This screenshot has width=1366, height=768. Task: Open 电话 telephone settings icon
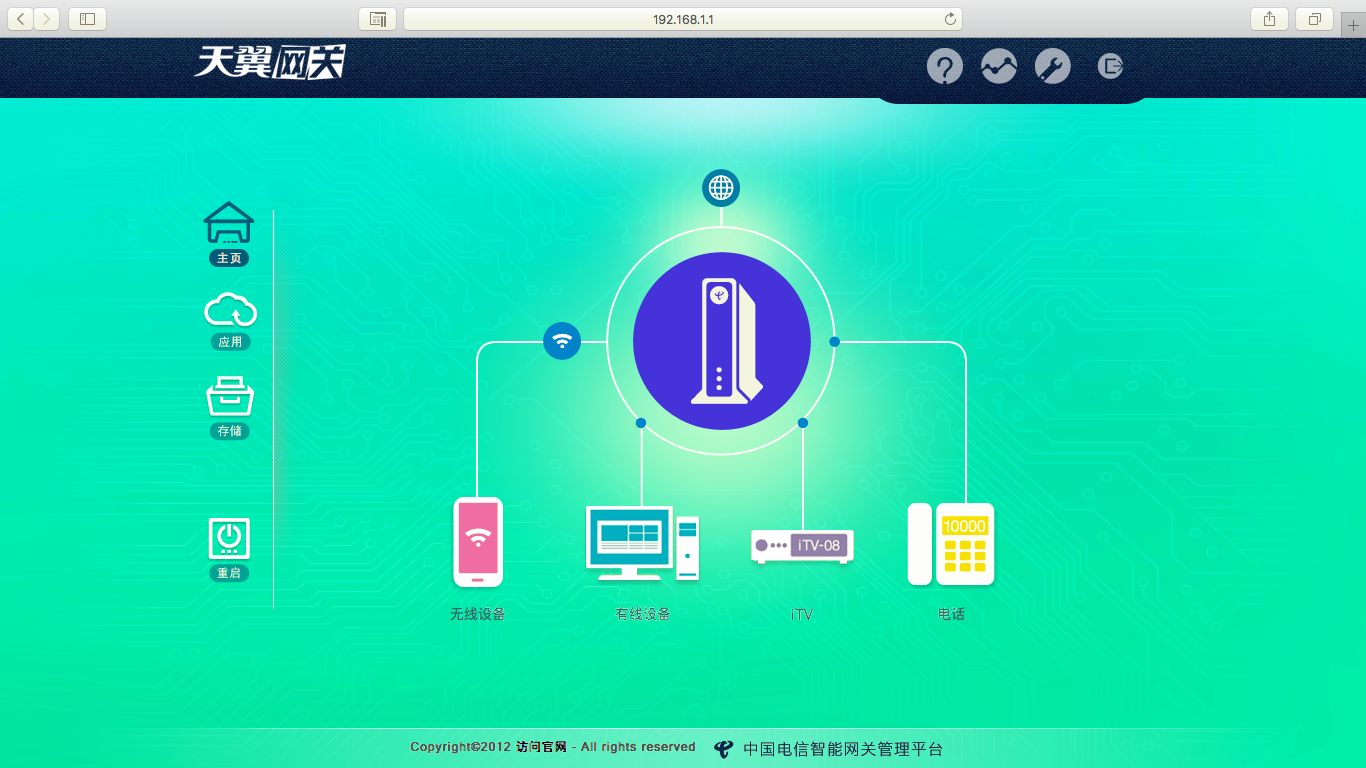pos(948,544)
